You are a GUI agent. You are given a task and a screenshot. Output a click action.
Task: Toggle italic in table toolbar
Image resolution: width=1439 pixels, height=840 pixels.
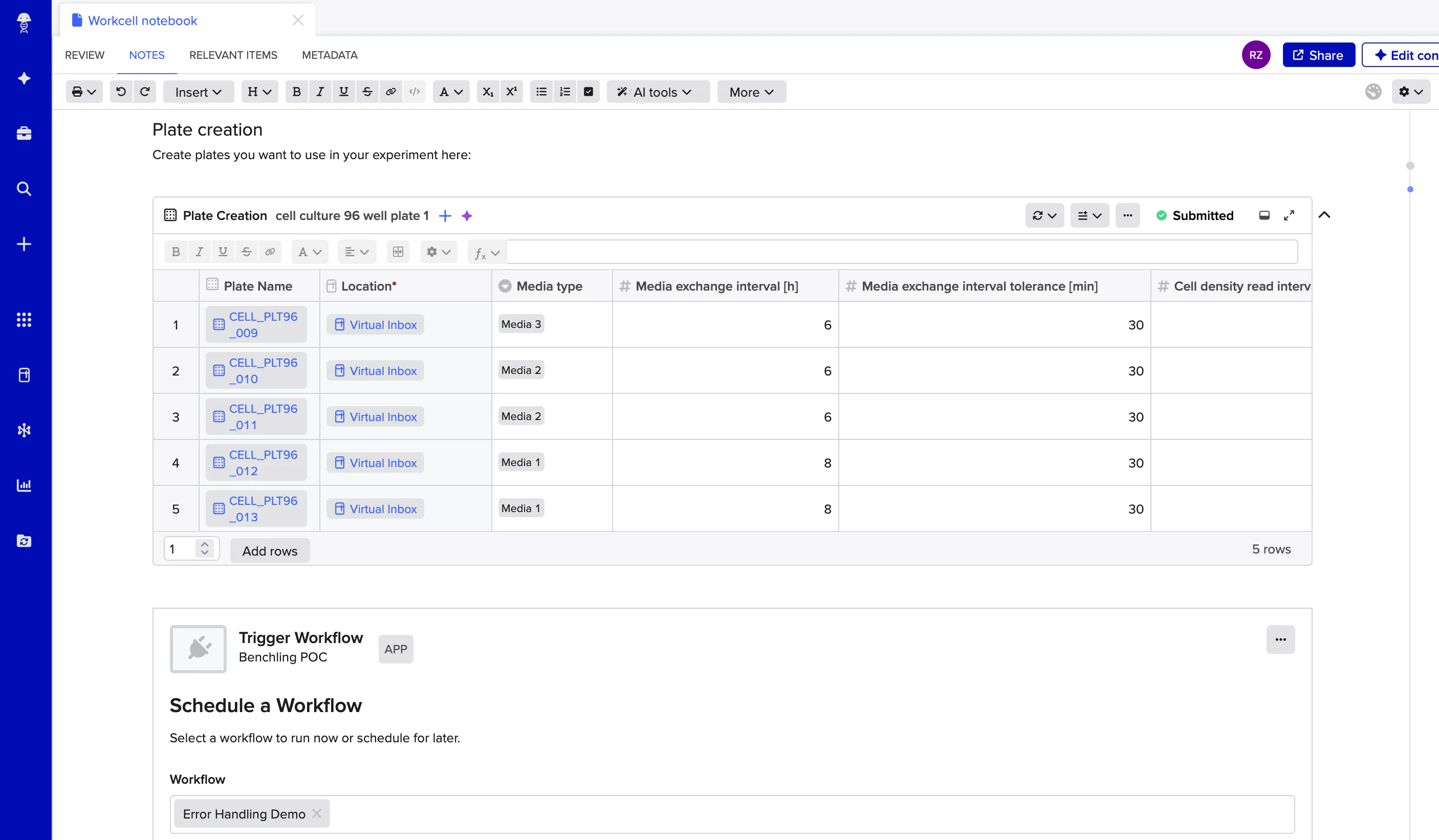(x=199, y=252)
